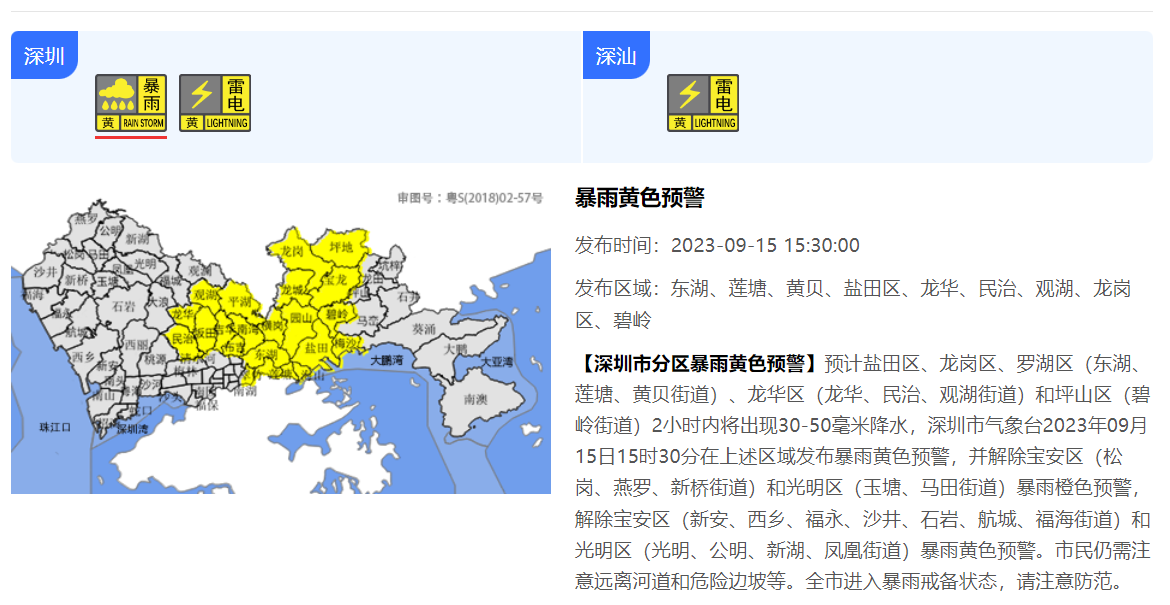Click the yellow 坪地 region on map

(x=341, y=246)
